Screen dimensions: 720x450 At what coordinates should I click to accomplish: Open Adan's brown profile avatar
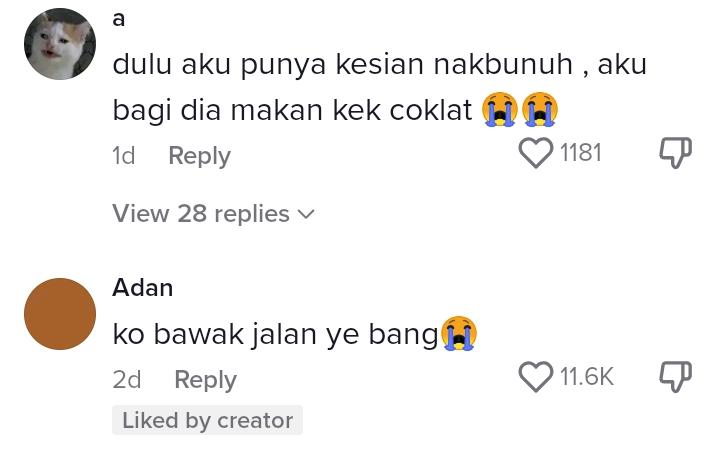[60, 314]
